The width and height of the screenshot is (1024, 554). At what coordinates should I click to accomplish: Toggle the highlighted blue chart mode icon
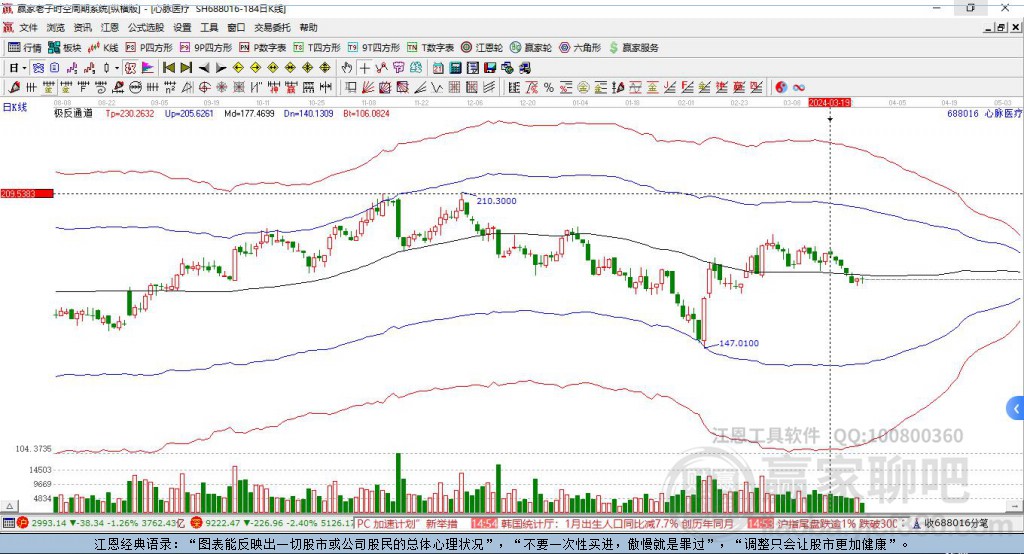tap(39, 68)
